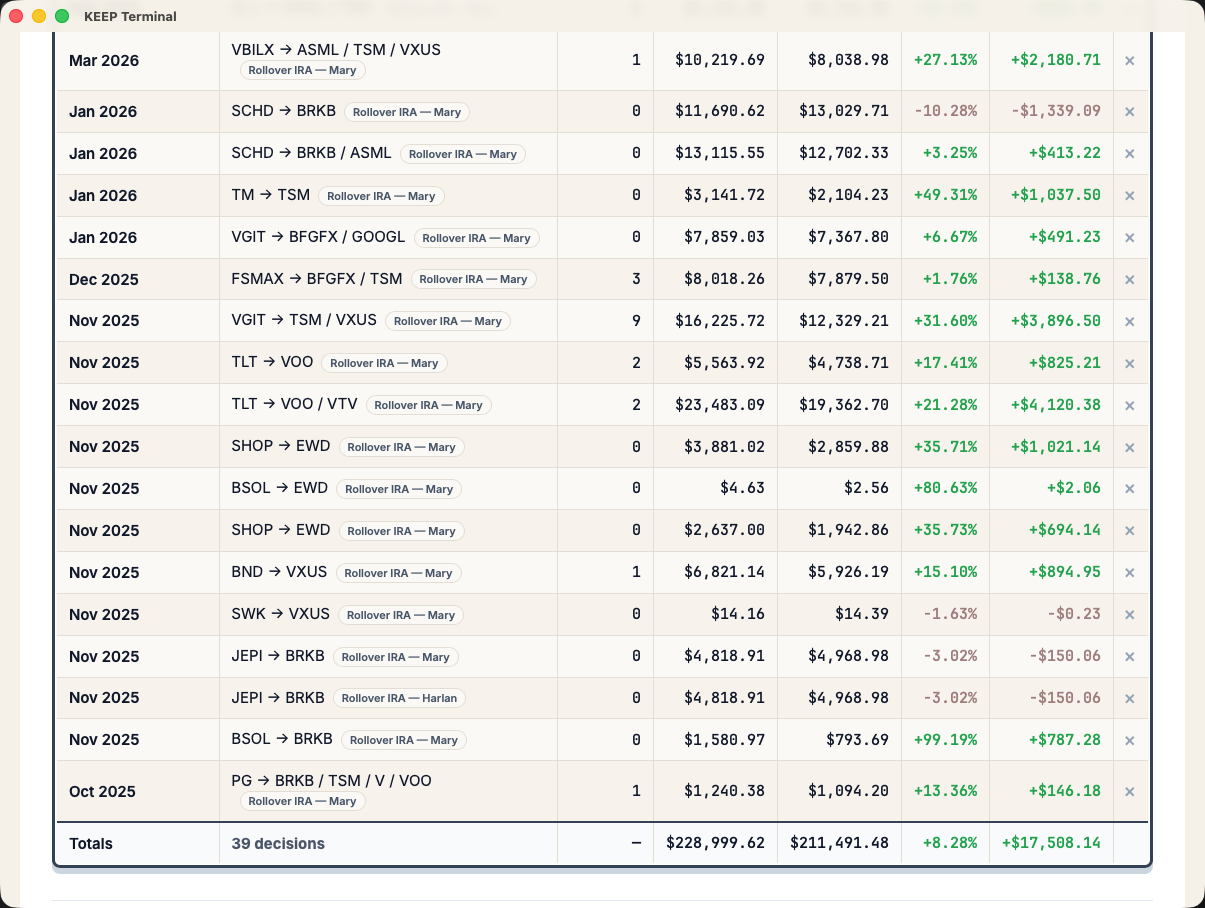Click the 'Mar 2026' date cell
The image size is (1205, 908).
[104, 61]
